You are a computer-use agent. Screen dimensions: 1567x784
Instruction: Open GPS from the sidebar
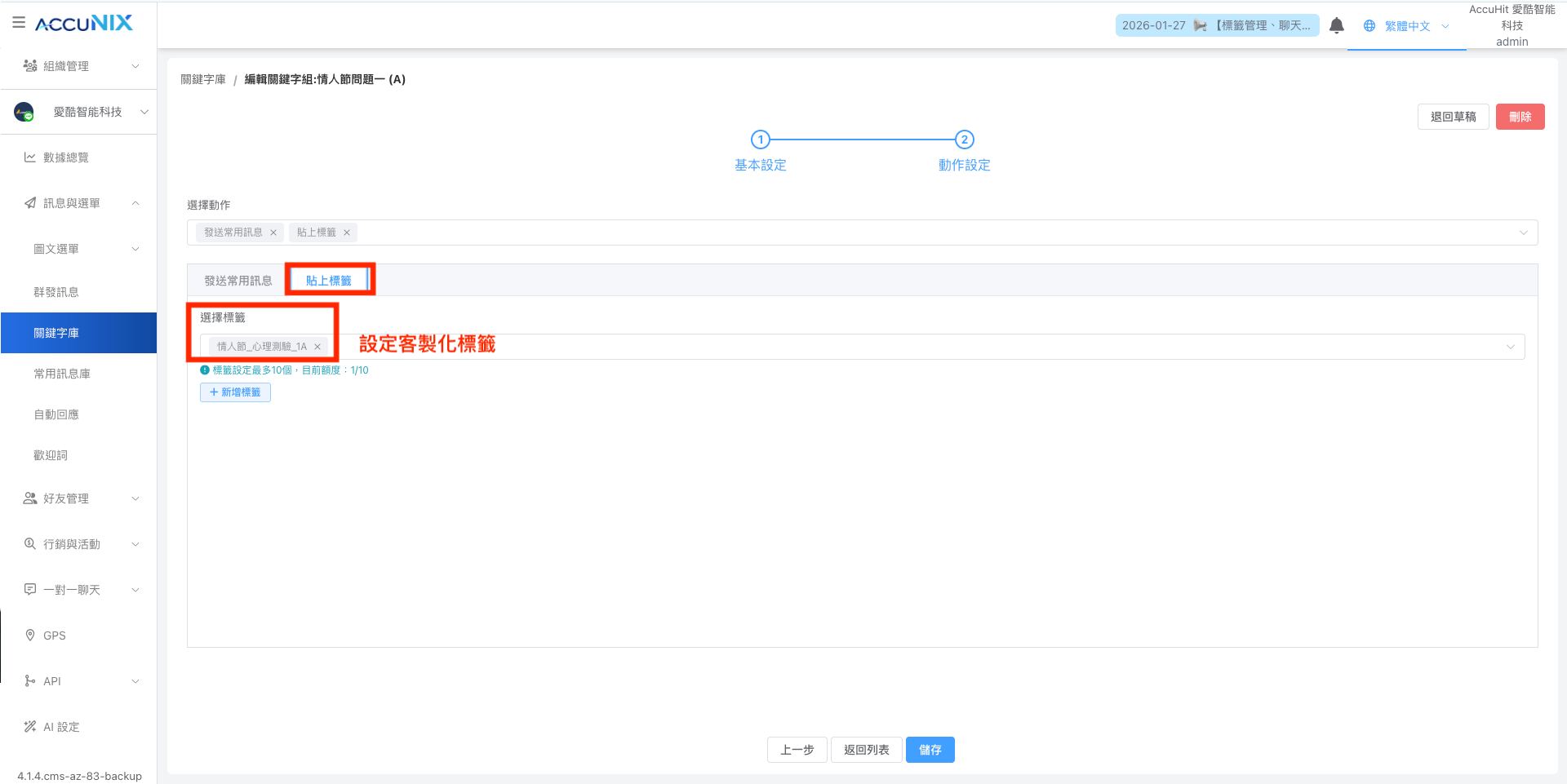(x=54, y=636)
